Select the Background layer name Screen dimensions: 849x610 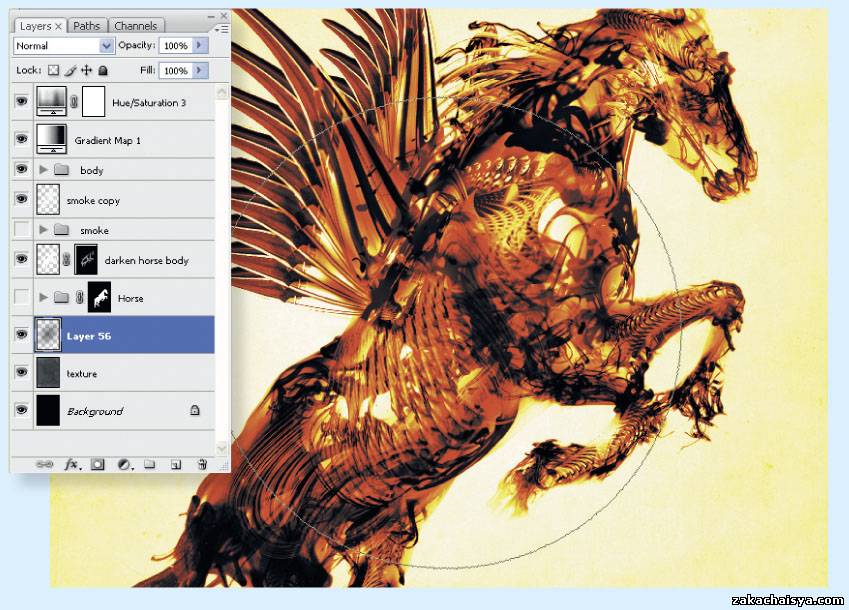click(95, 411)
